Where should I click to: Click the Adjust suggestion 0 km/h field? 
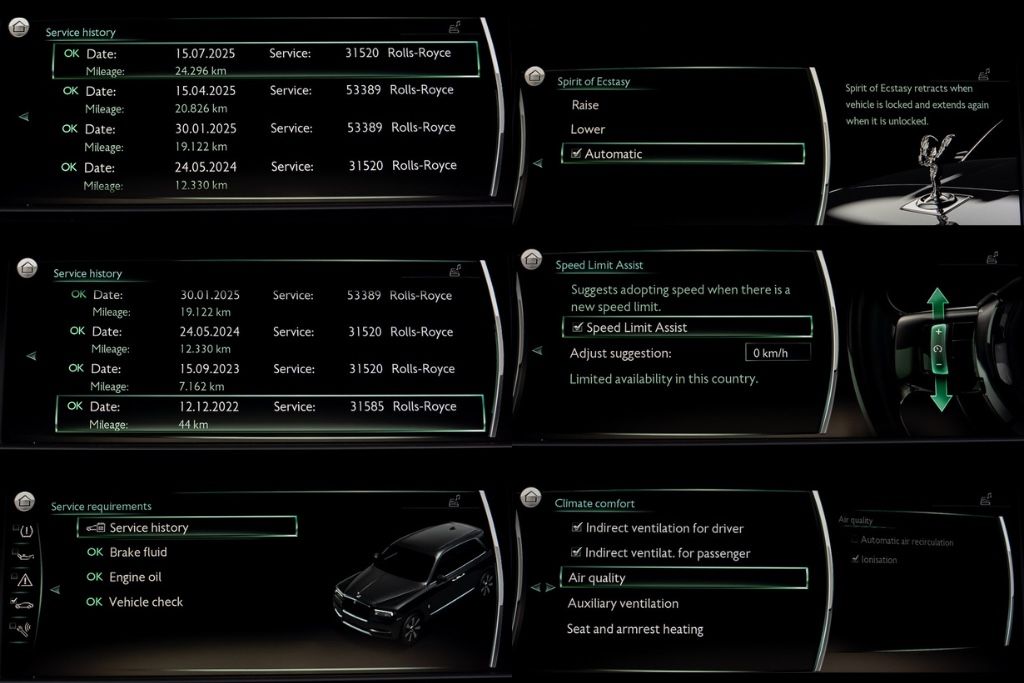(777, 353)
